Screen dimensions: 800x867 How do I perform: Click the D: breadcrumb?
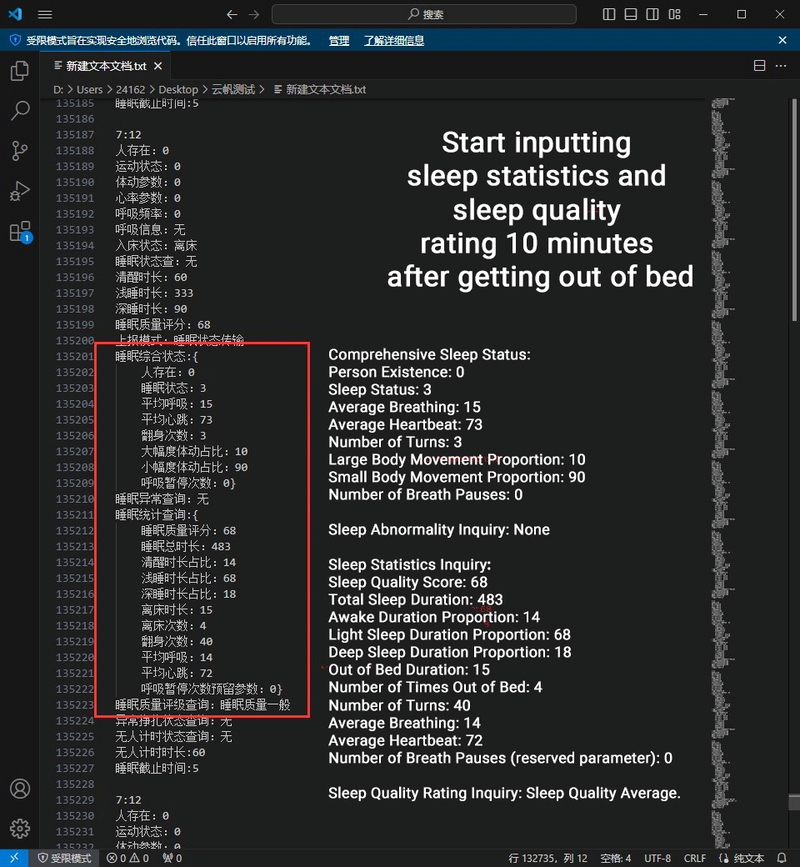(x=58, y=90)
